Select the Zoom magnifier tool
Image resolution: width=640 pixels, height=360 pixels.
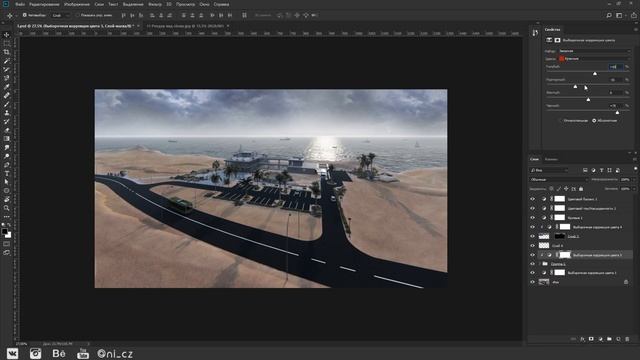click(7, 208)
